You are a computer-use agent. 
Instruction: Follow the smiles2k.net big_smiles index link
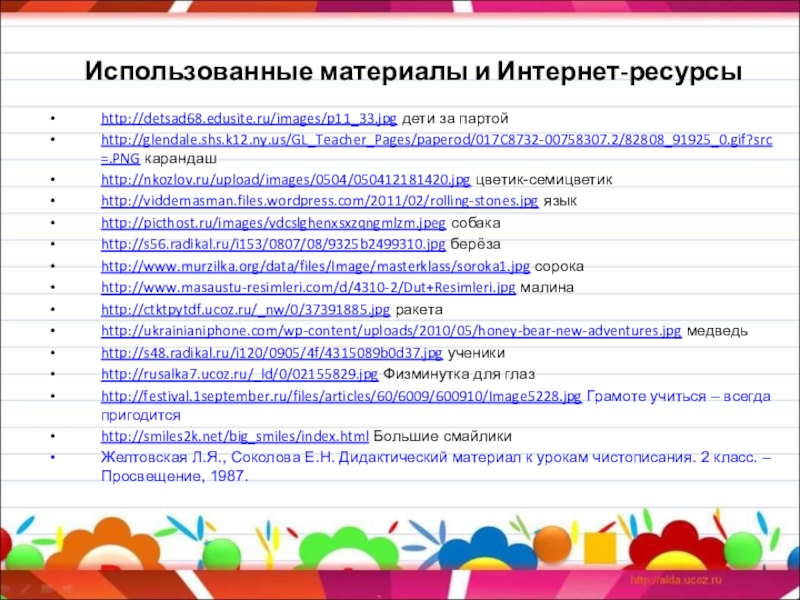[x=235, y=437]
